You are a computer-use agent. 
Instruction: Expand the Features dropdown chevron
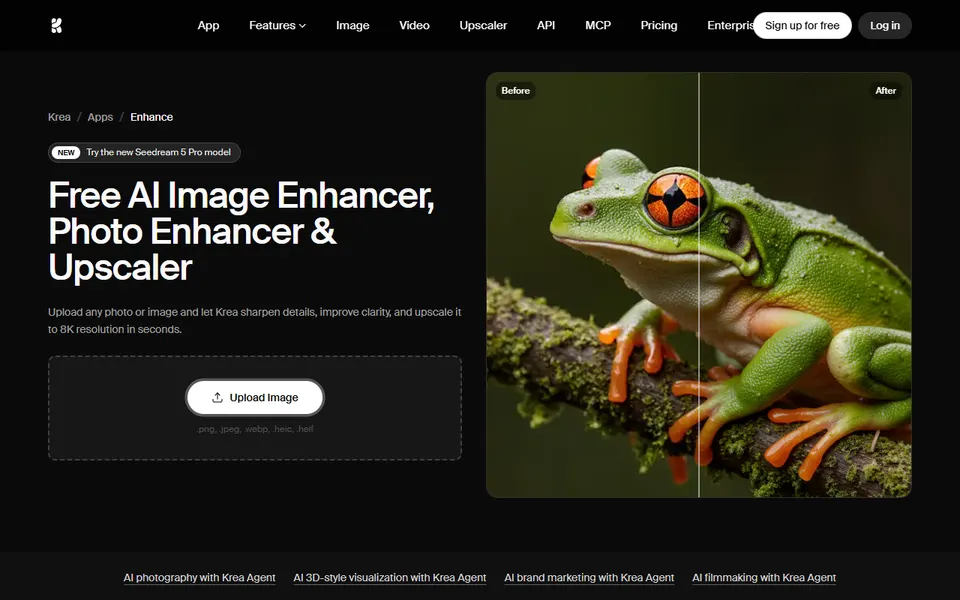click(302, 26)
